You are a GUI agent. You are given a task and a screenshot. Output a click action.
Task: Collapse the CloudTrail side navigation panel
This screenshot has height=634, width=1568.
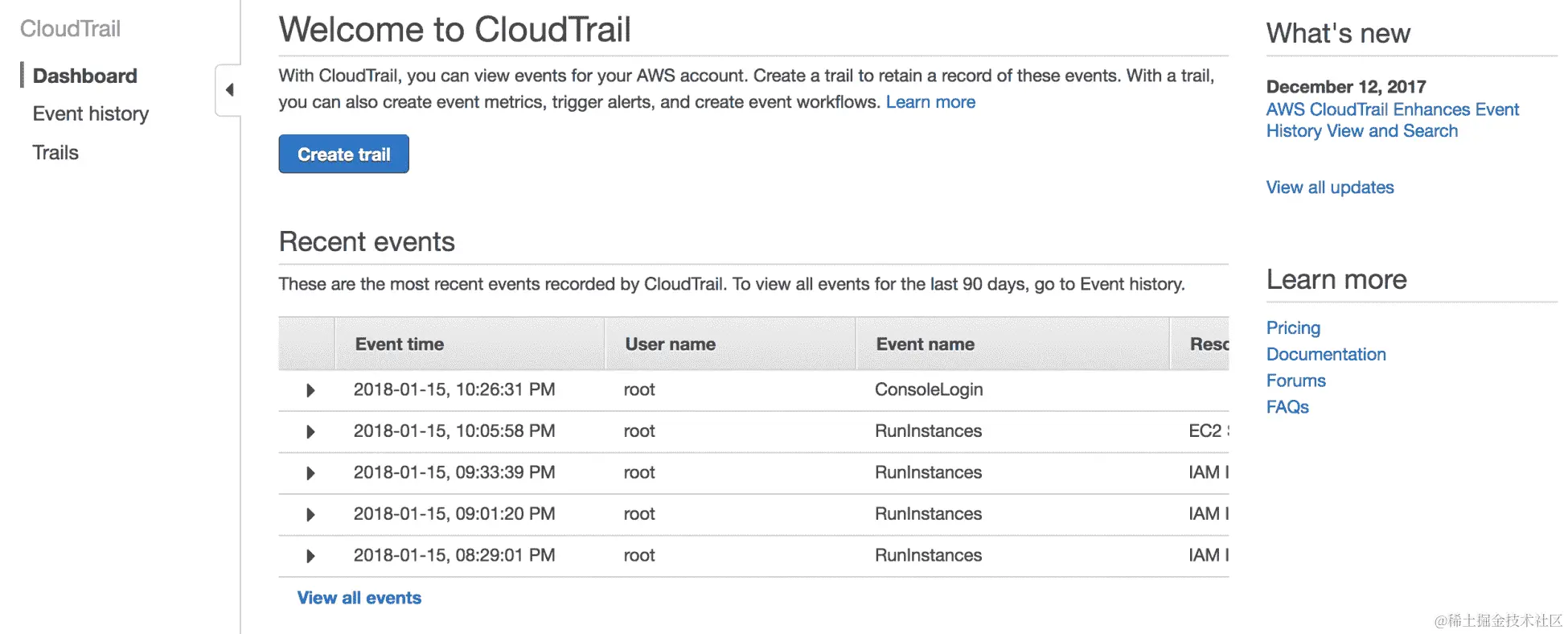pos(229,90)
